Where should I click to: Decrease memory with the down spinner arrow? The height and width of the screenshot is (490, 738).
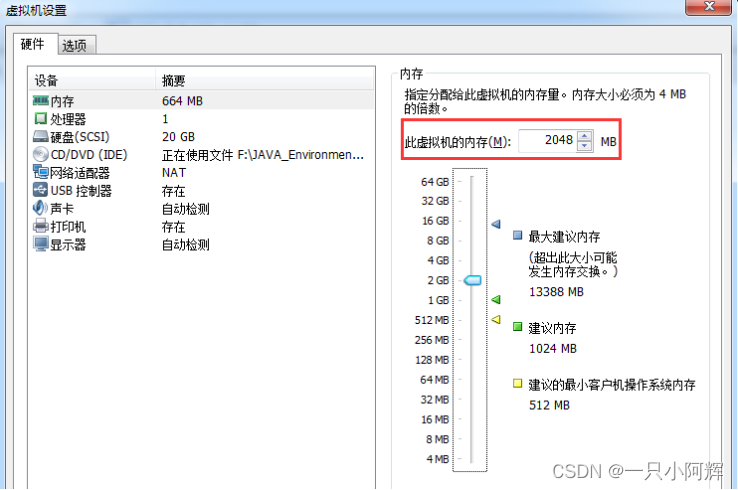click(585, 145)
